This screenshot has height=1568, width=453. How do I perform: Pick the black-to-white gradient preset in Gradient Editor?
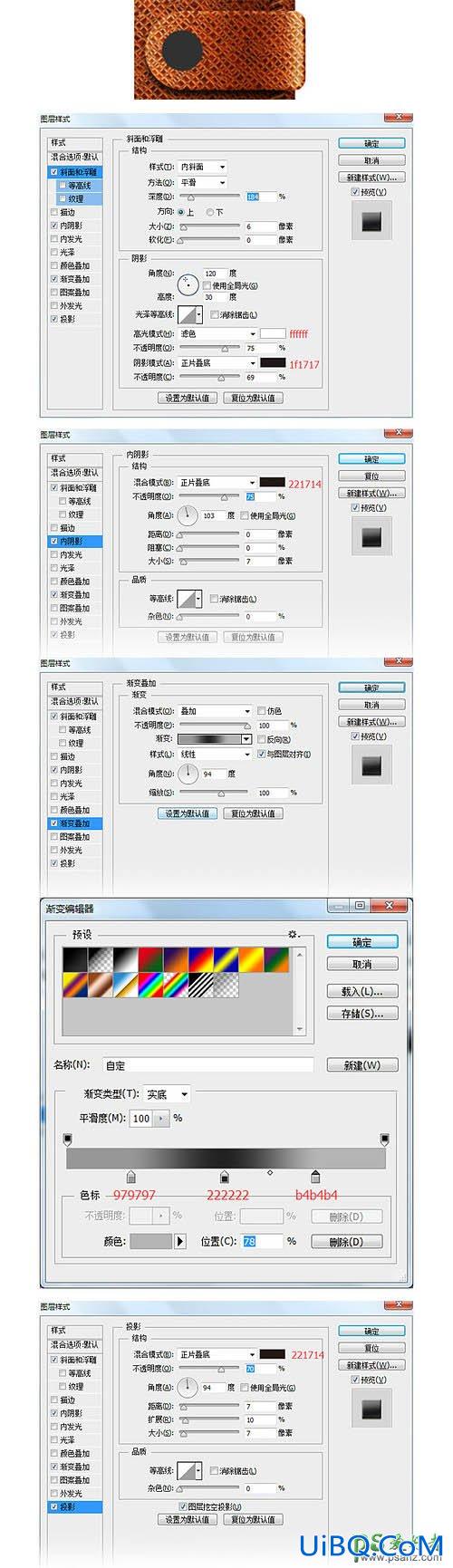click(x=125, y=960)
